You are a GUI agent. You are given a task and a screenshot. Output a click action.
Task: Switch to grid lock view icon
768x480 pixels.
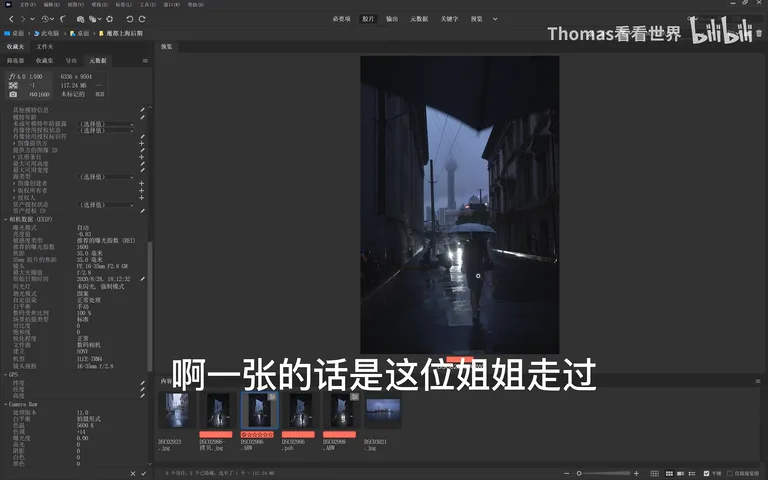654,474
